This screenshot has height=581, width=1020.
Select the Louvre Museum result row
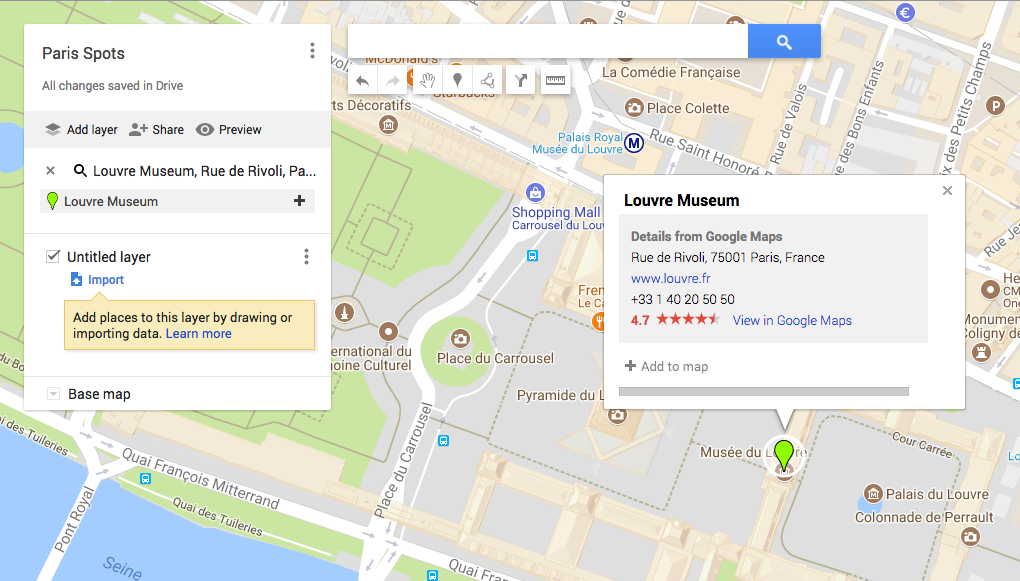point(178,201)
